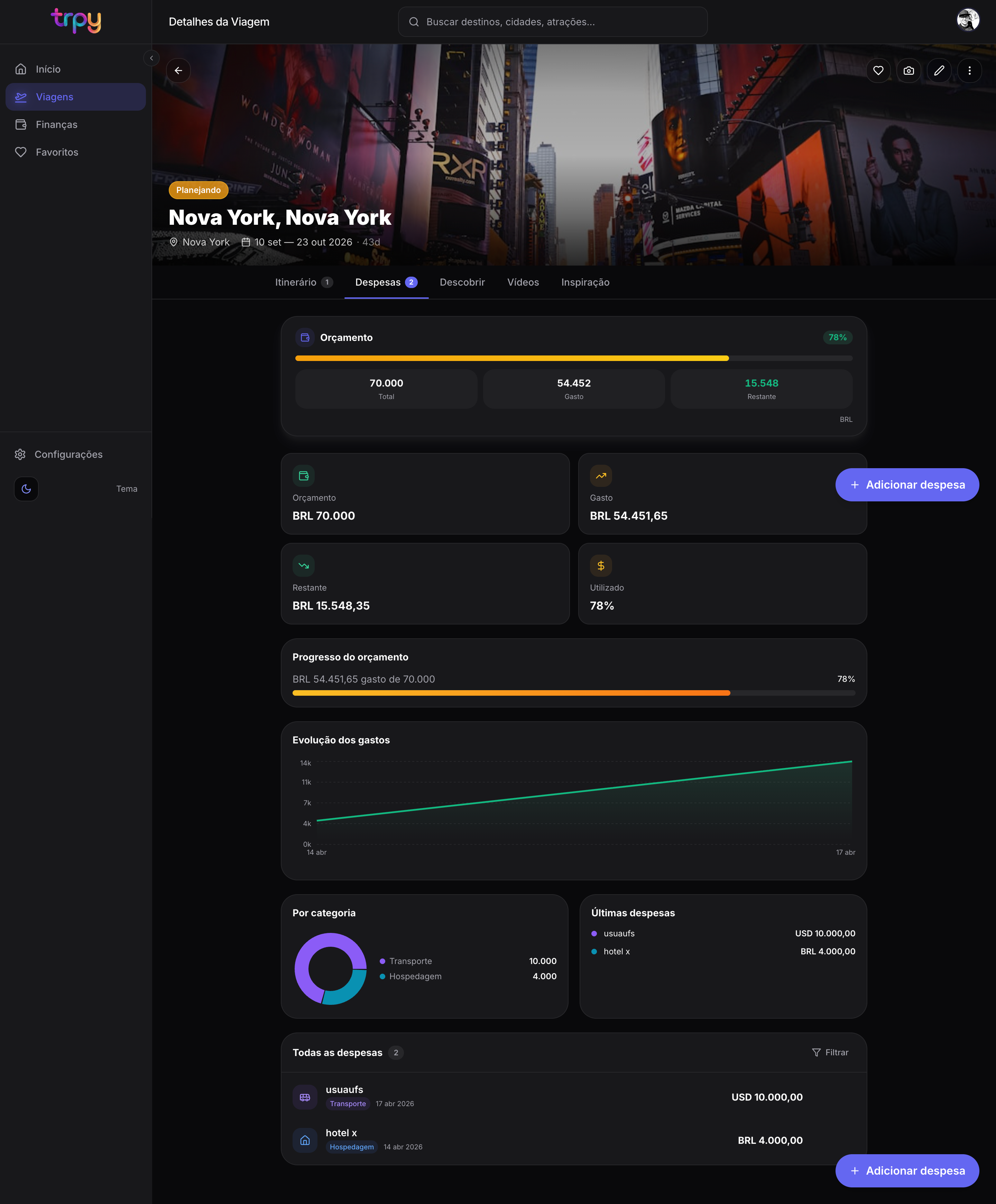Open the Vídeos tab
Screen dimensions: 996x1204
pyautogui.click(x=523, y=282)
